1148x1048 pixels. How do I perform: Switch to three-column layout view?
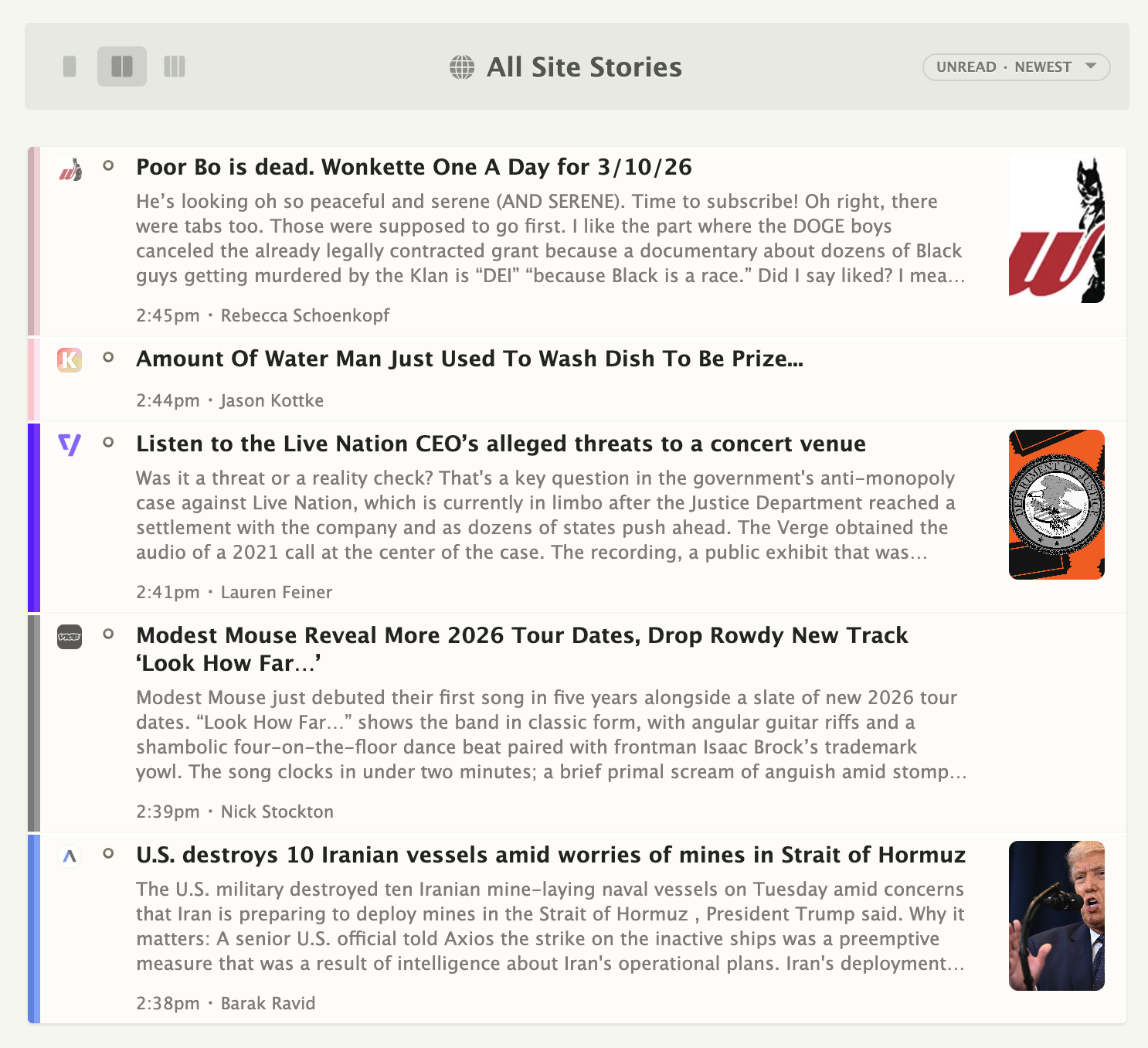tap(175, 66)
